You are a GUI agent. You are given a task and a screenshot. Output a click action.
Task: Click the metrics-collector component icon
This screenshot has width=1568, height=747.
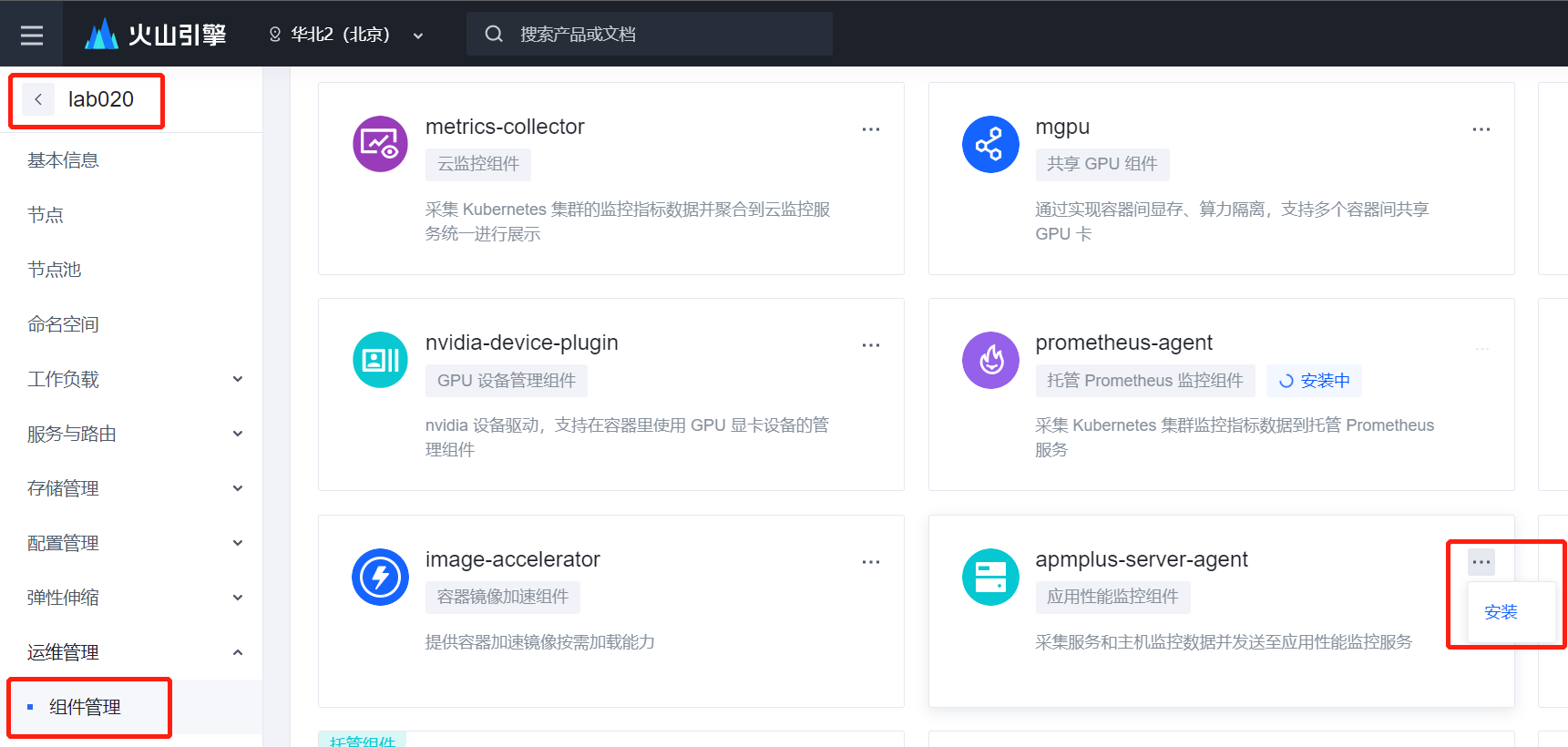[380, 144]
